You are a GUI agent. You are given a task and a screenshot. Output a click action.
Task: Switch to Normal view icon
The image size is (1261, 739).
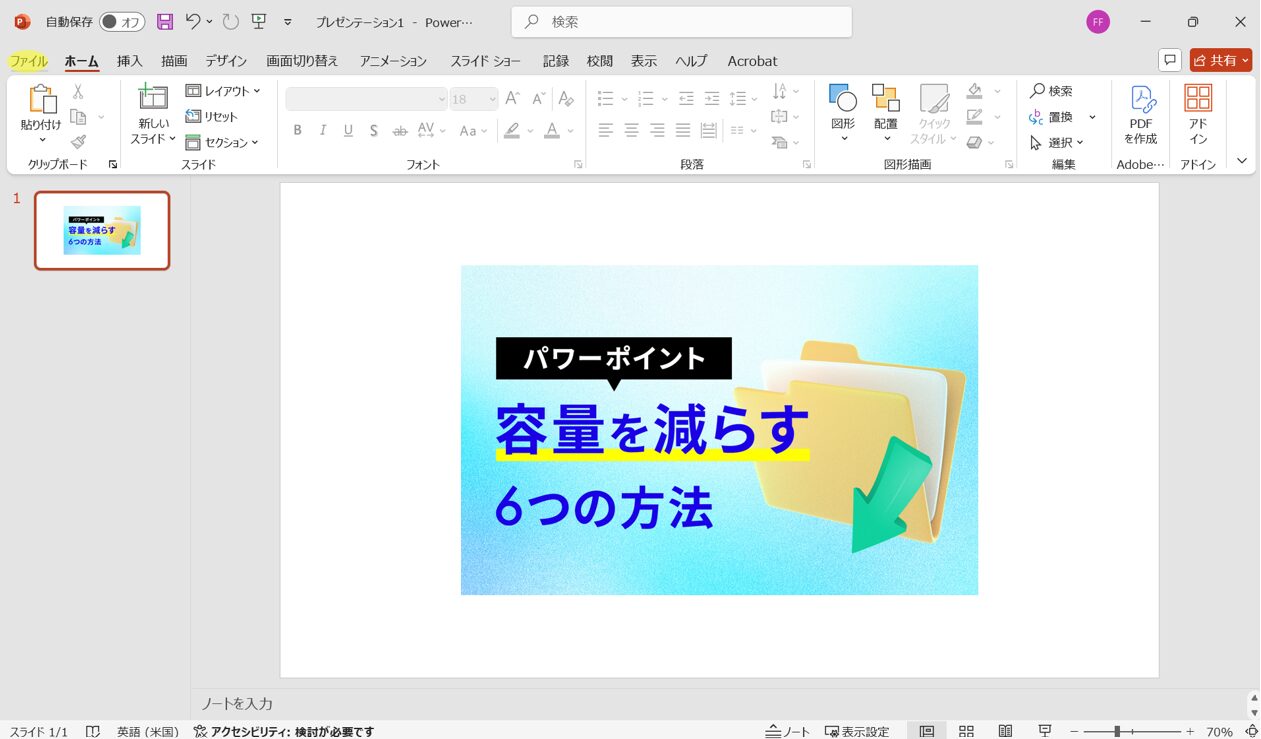927,731
